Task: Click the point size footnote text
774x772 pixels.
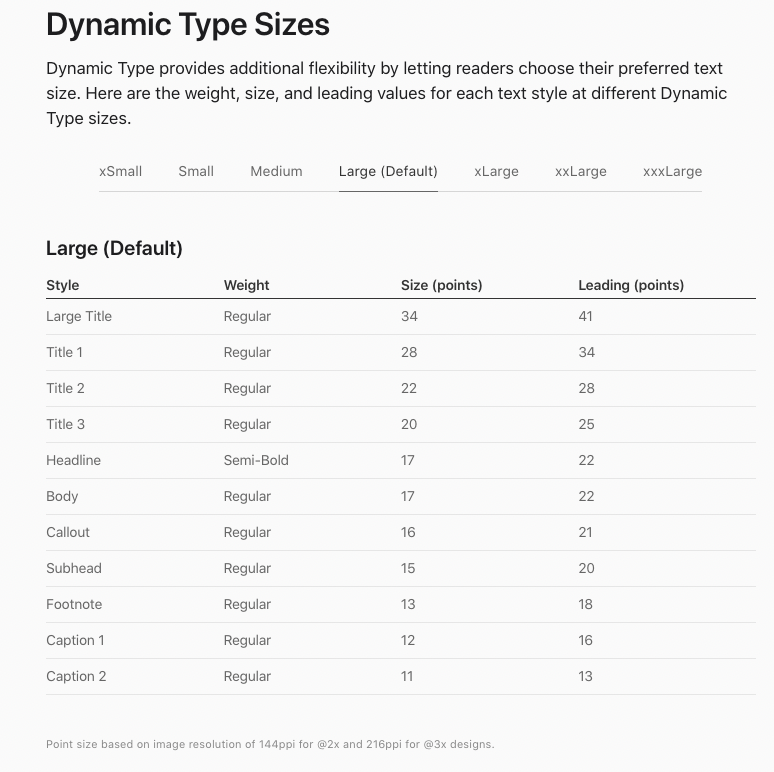Action: 270,744
